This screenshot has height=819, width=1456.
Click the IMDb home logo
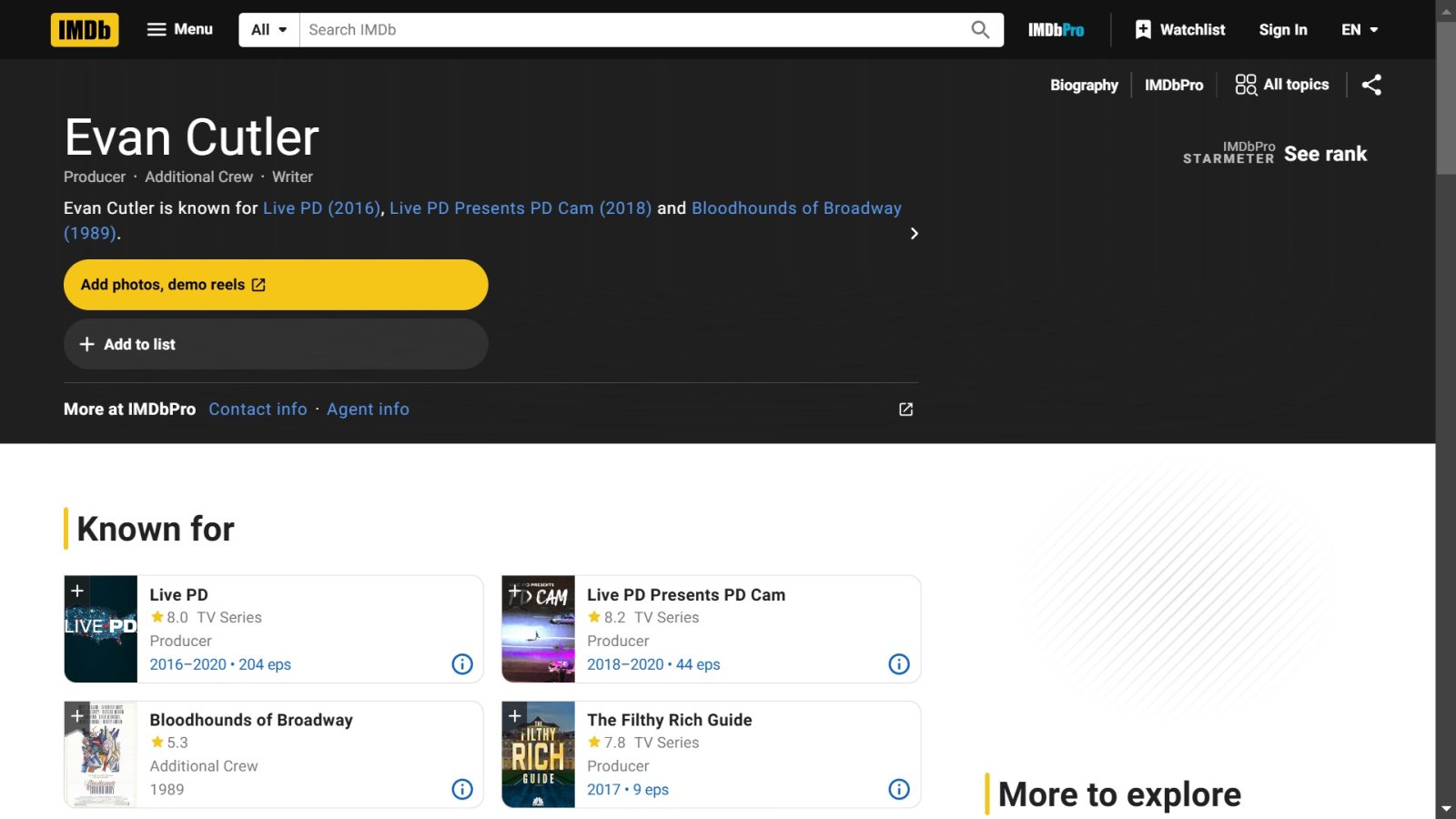[85, 30]
